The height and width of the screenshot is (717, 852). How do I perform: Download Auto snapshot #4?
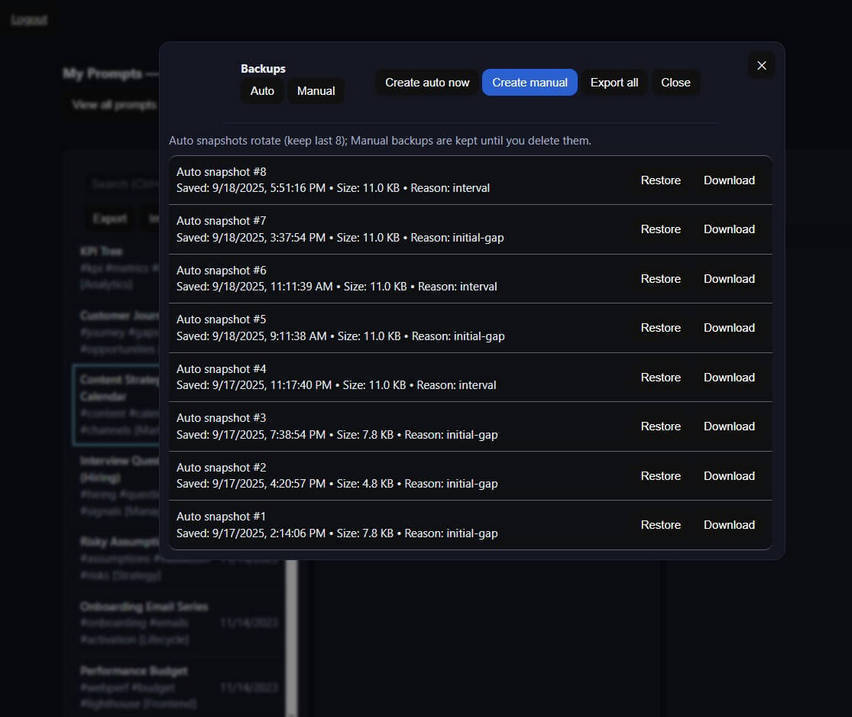pyautogui.click(x=729, y=378)
